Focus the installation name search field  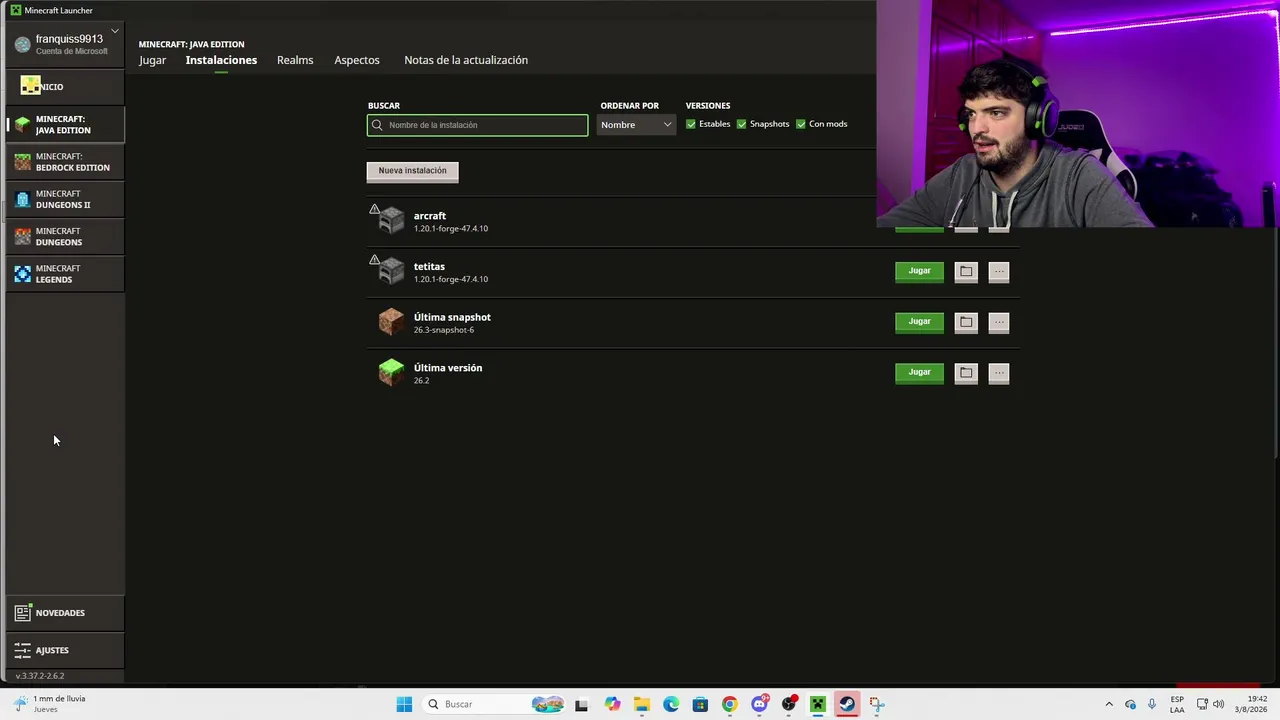(478, 125)
